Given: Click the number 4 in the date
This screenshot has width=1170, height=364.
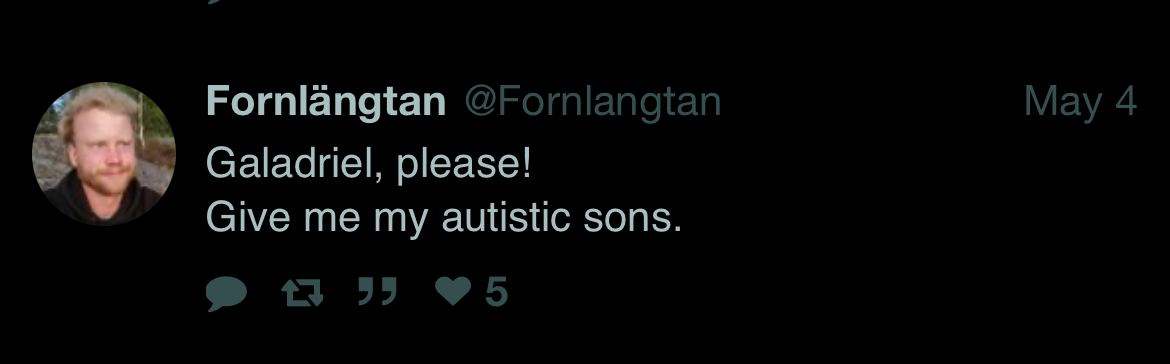Looking at the screenshot, I should coord(1126,101).
